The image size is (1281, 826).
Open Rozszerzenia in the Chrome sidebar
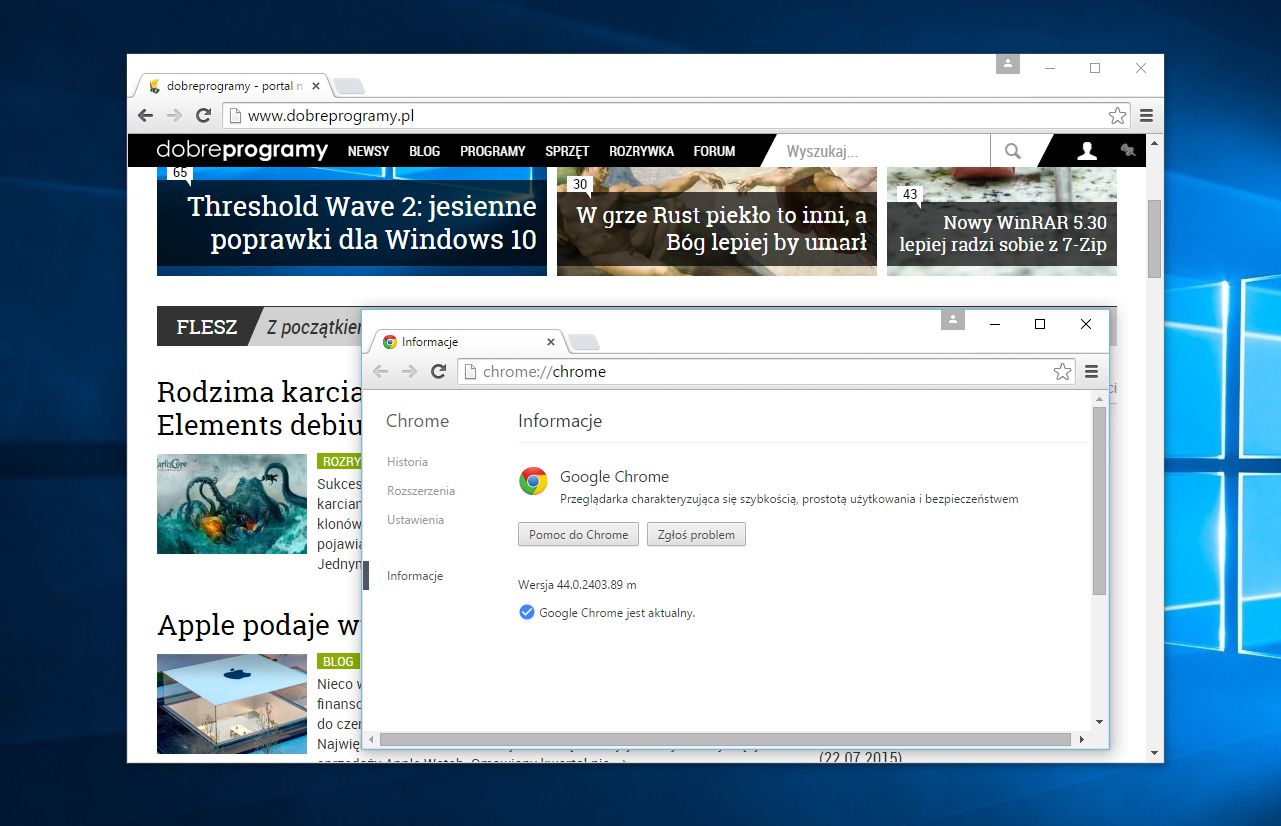(421, 491)
